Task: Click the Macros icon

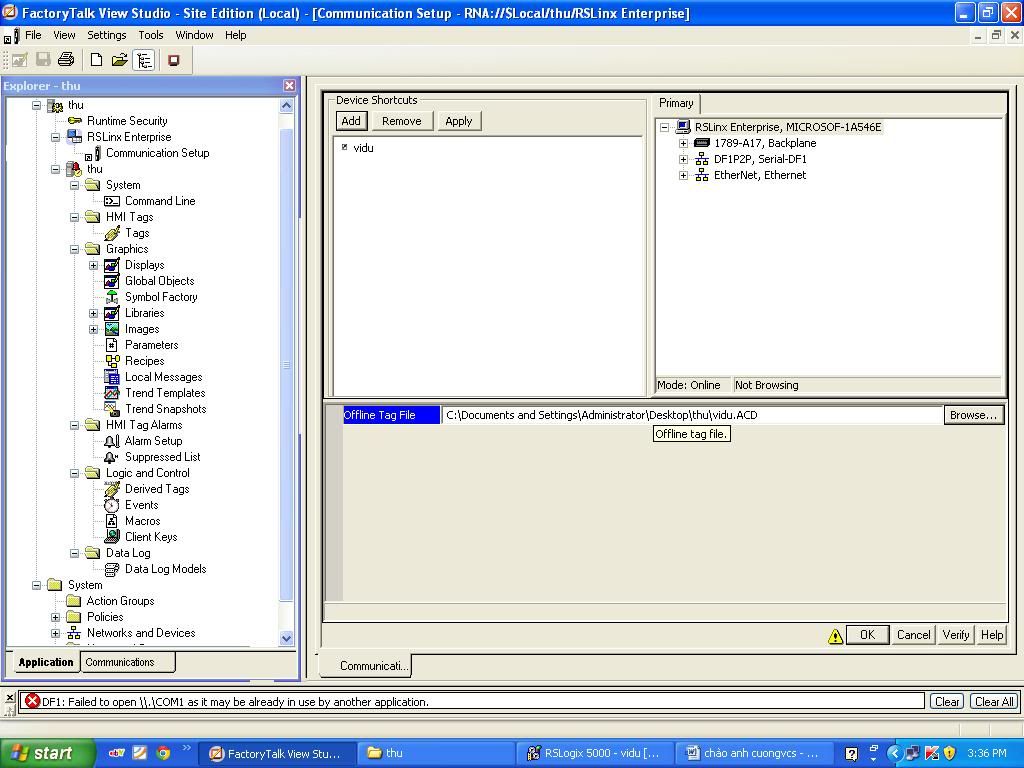Action: coord(112,521)
